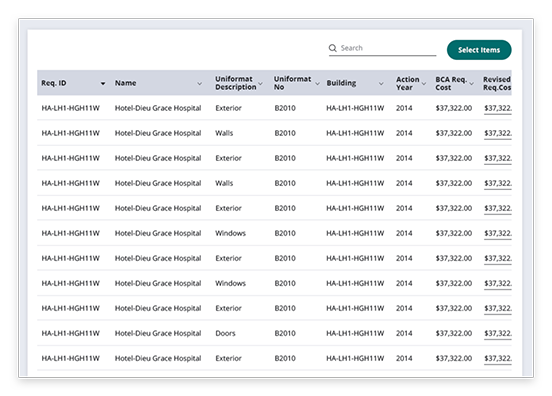Click the first row's Exterior cell

[x=228, y=108]
